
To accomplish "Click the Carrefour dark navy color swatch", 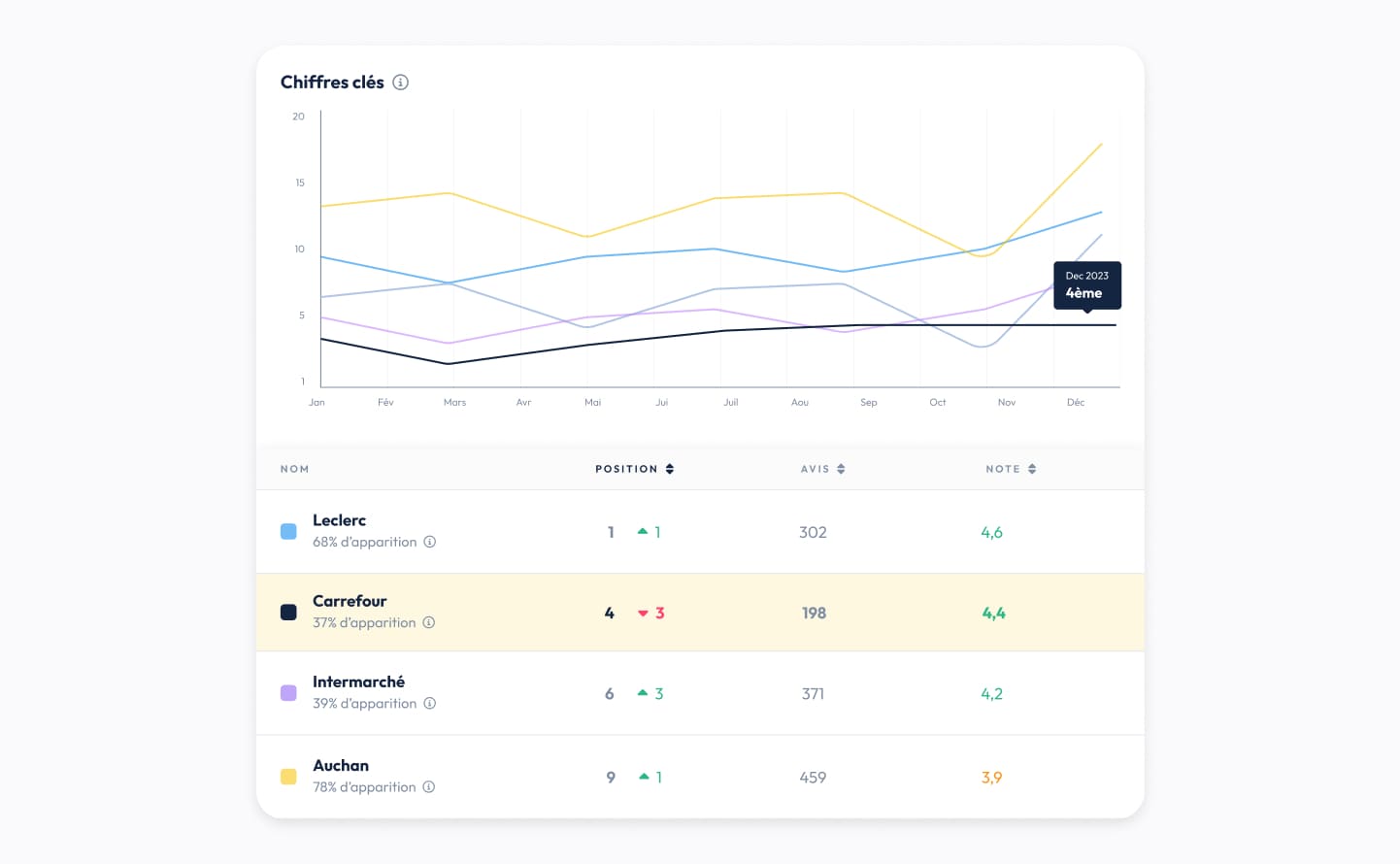I will pyautogui.click(x=288, y=612).
